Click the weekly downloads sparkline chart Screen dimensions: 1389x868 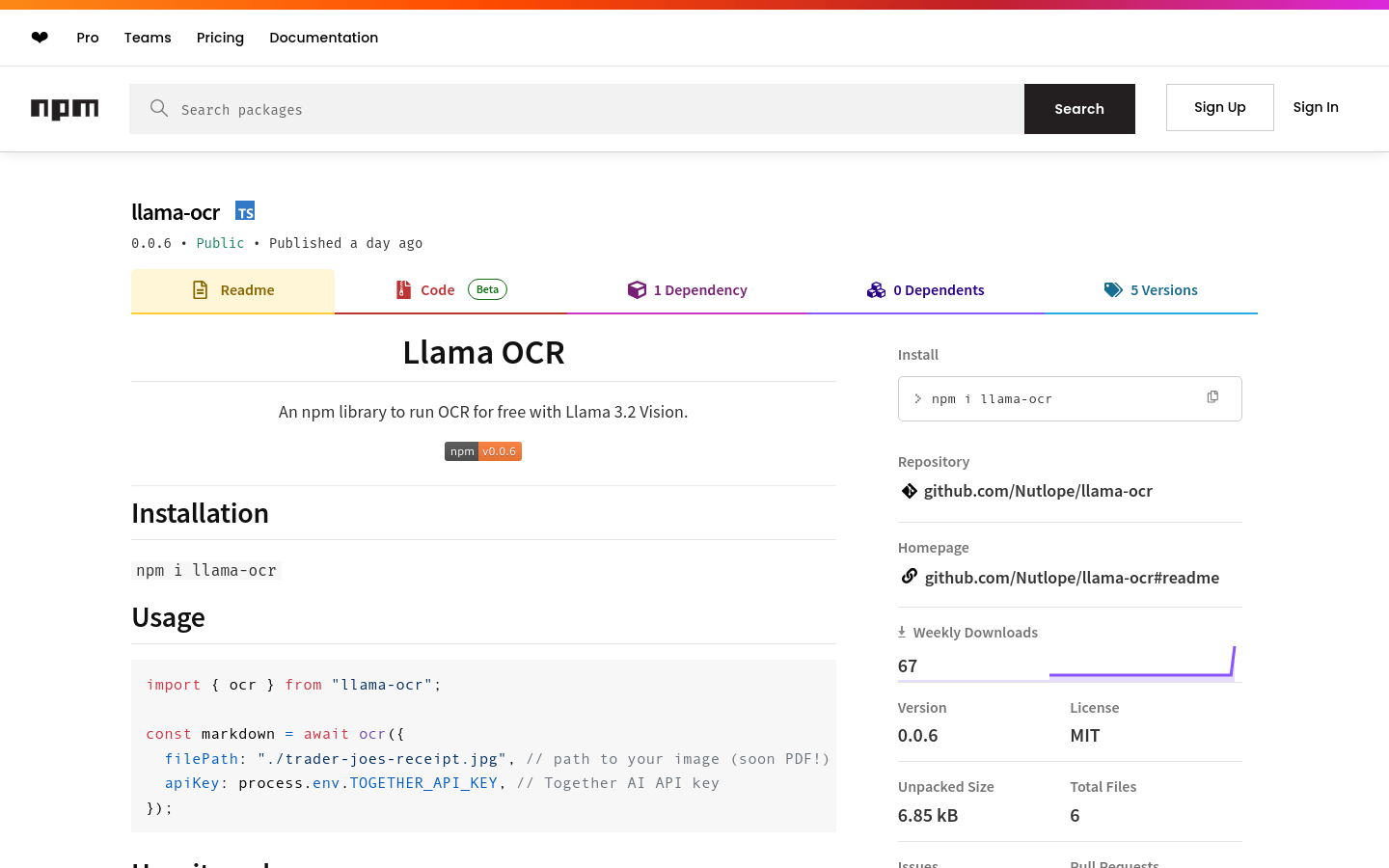(x=1142, y=662)
